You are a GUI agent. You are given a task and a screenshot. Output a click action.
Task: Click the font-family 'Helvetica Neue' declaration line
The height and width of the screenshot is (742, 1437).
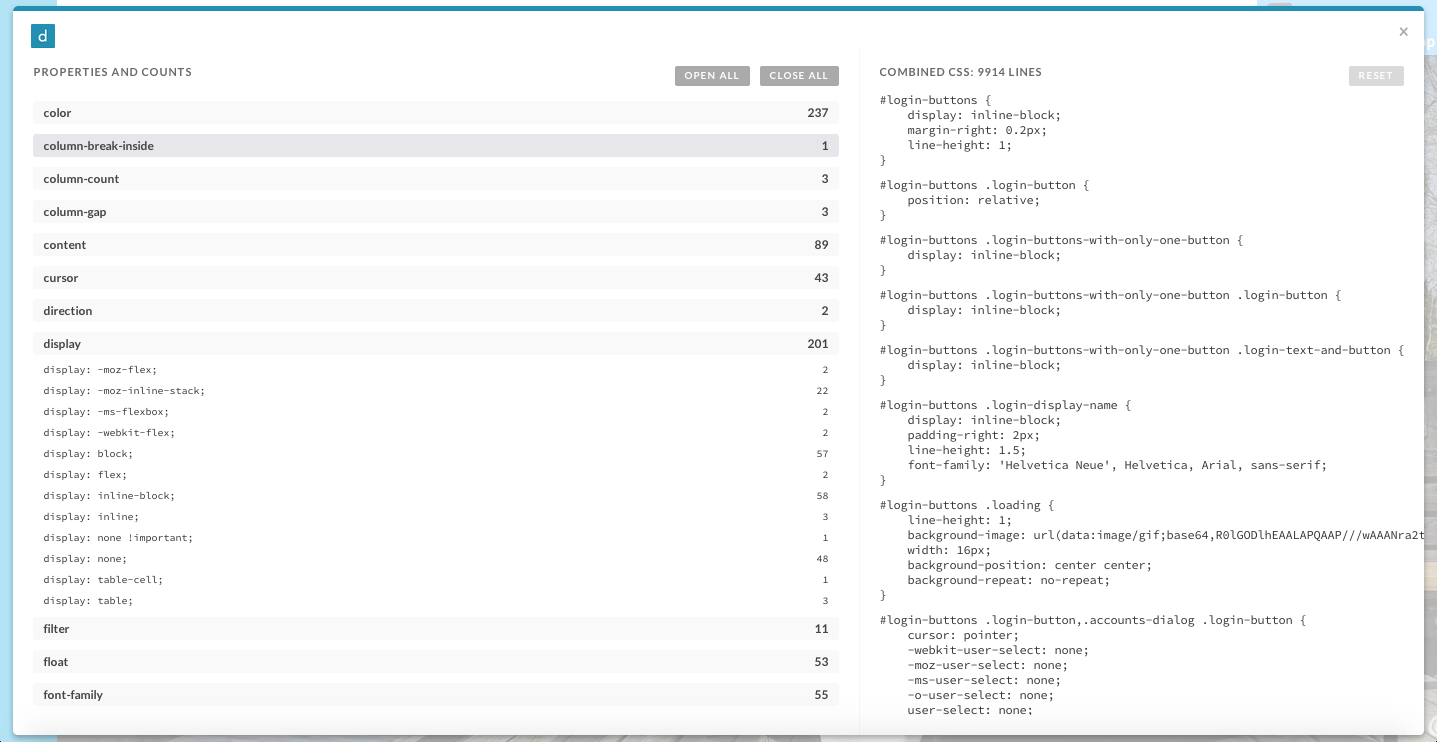(x=1117, y=465)
